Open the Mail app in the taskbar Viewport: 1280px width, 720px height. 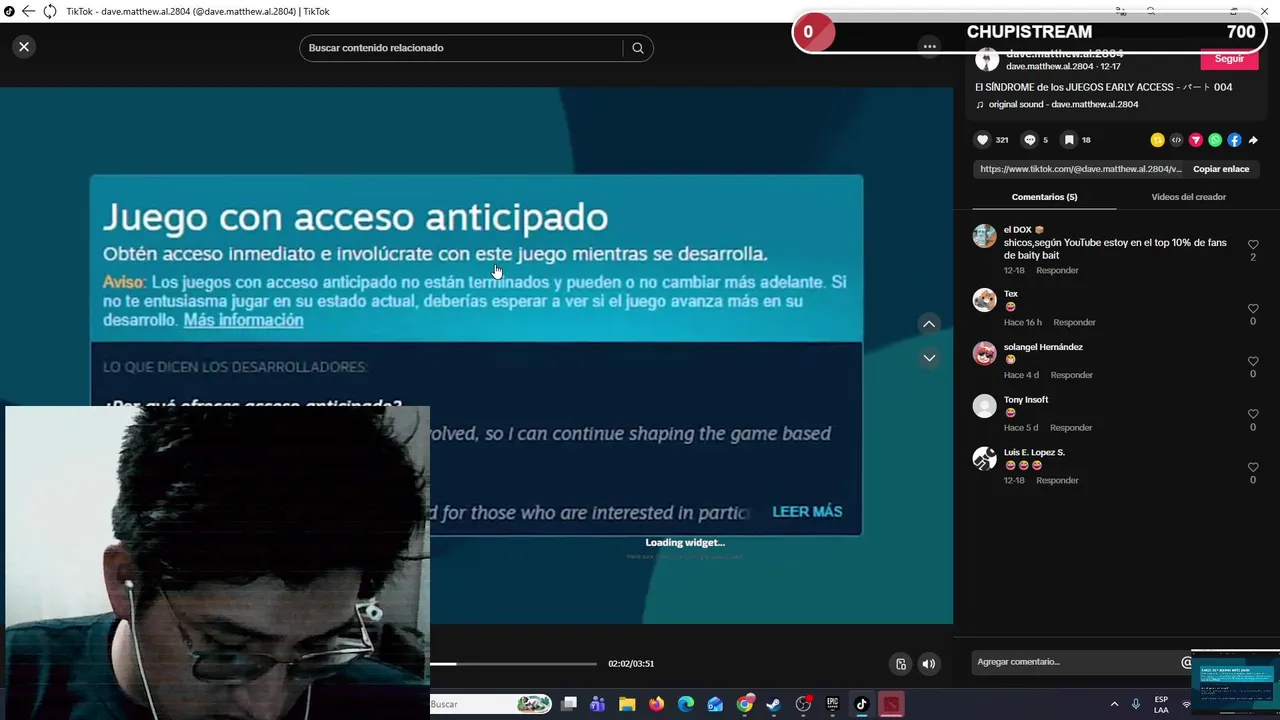pyautogui.click(x=715, y=704)
